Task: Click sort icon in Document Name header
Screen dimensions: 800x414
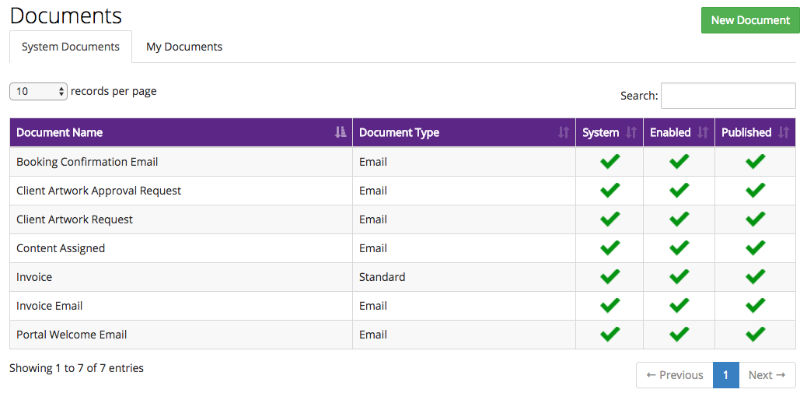Action: (340, 133)
